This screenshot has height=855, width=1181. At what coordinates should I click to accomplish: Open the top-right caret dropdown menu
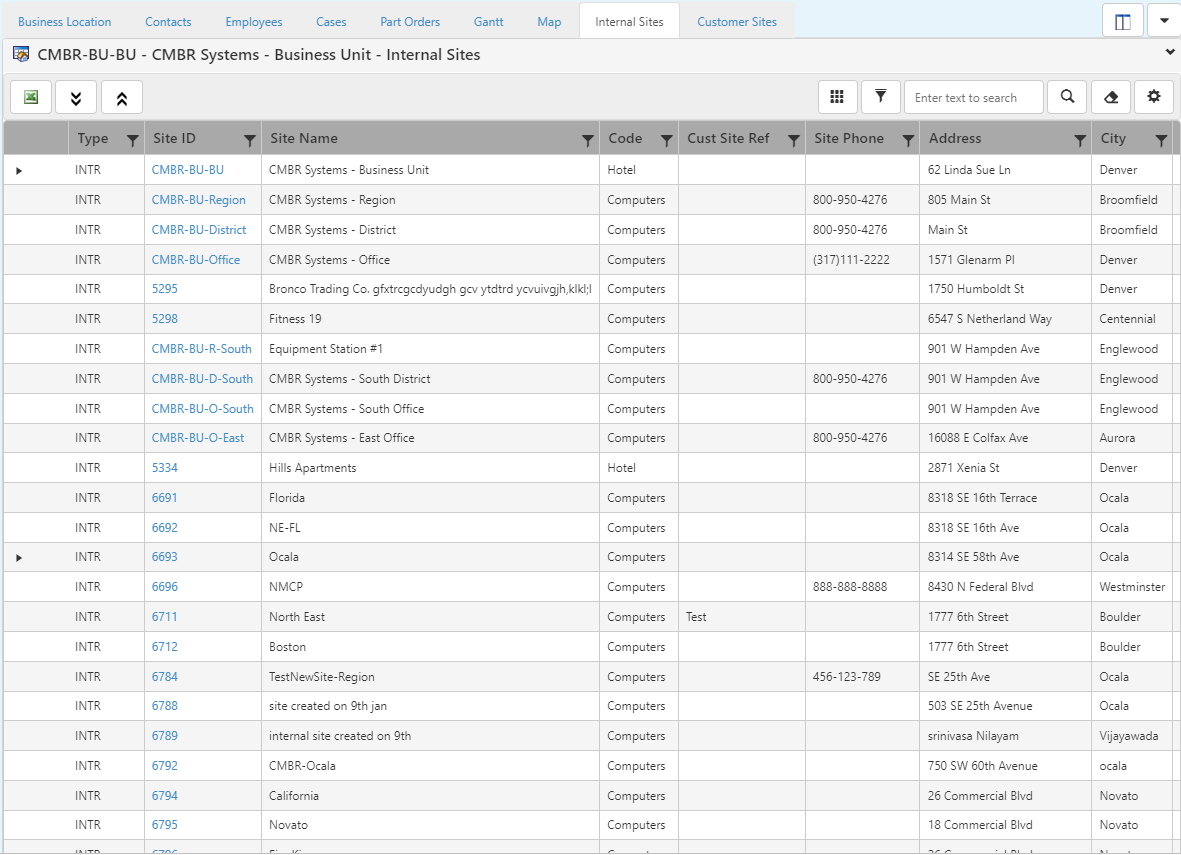[1163, 21]
